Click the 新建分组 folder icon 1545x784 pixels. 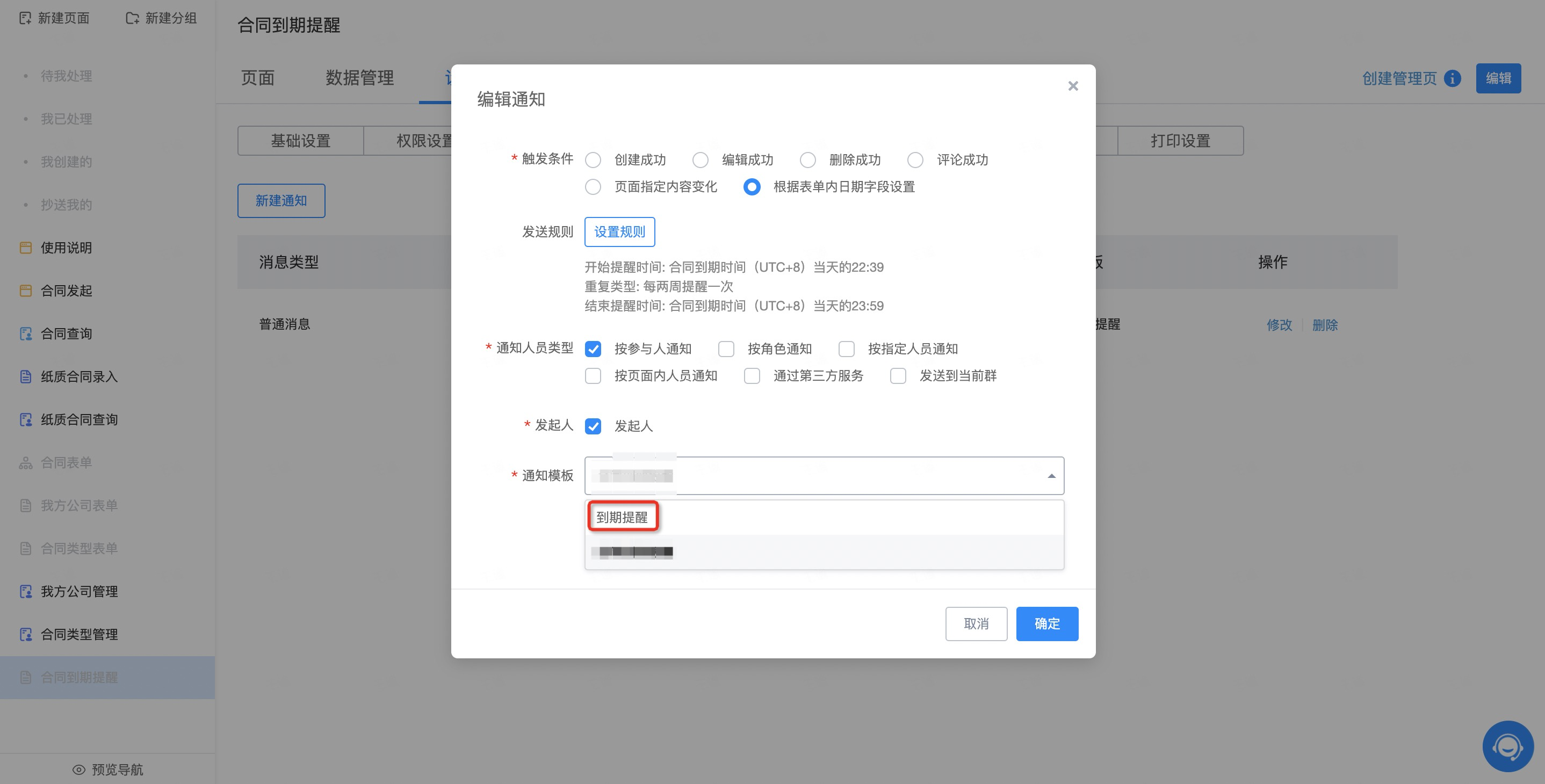click(x=132, y=18)
